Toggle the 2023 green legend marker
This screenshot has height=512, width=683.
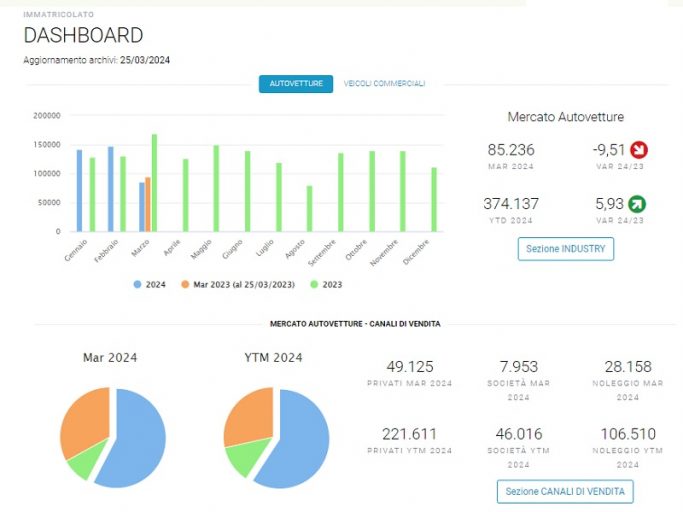click(314, 285)
